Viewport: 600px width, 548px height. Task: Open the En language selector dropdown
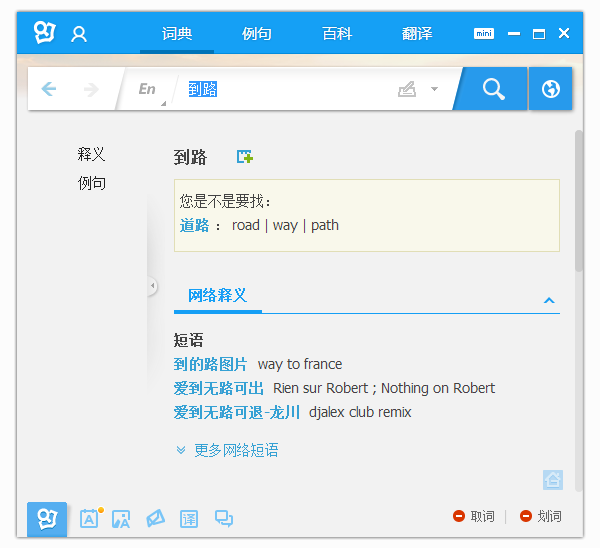(151, 90)
